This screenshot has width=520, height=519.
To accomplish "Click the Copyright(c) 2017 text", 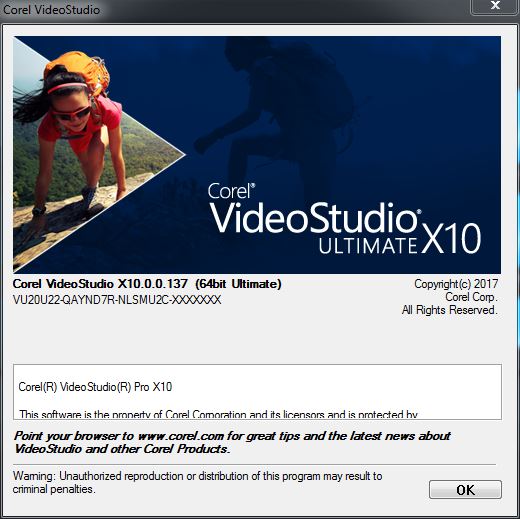I will click(x=456, y=284).
